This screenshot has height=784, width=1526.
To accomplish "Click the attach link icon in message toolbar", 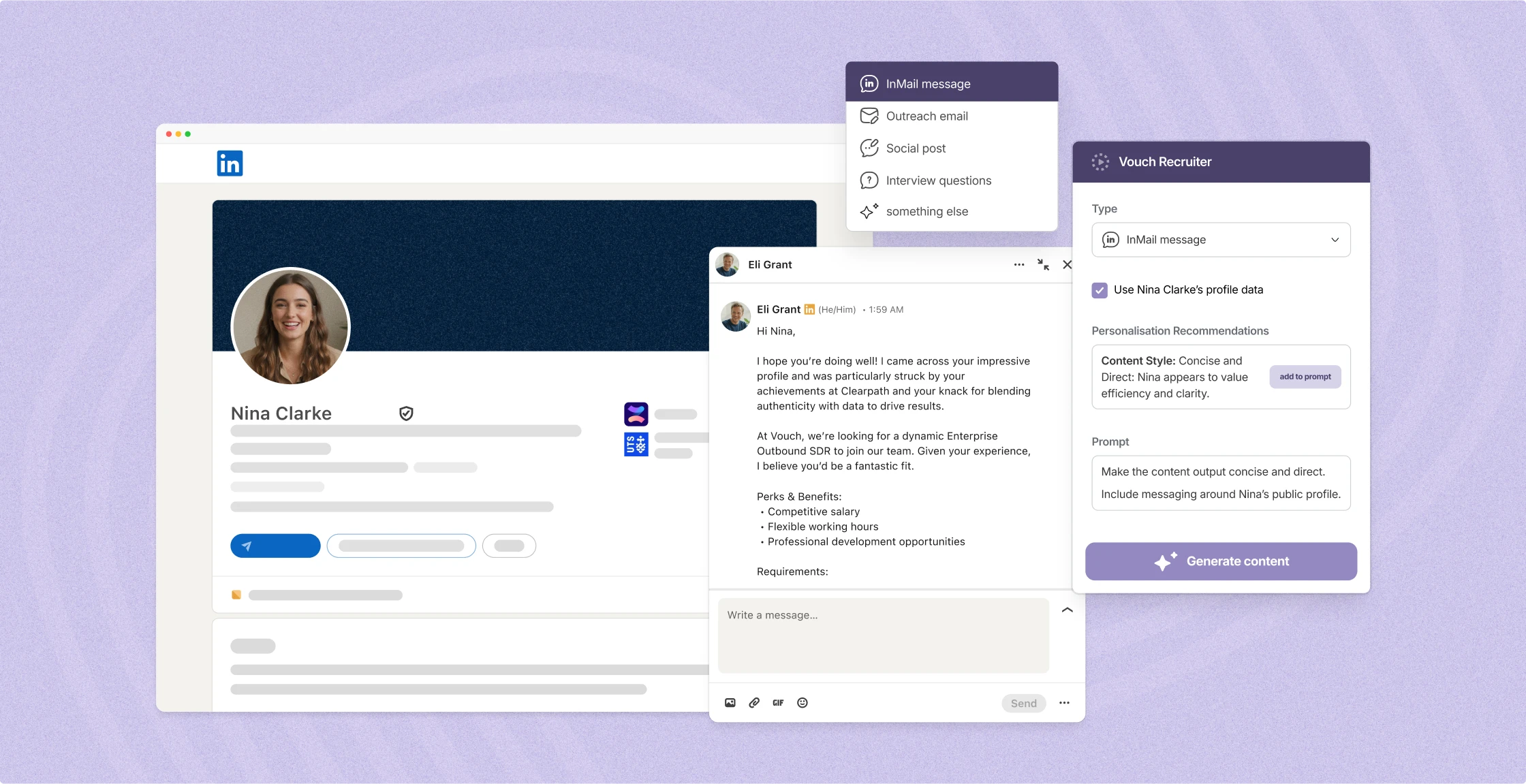I will tap(754, 703).
